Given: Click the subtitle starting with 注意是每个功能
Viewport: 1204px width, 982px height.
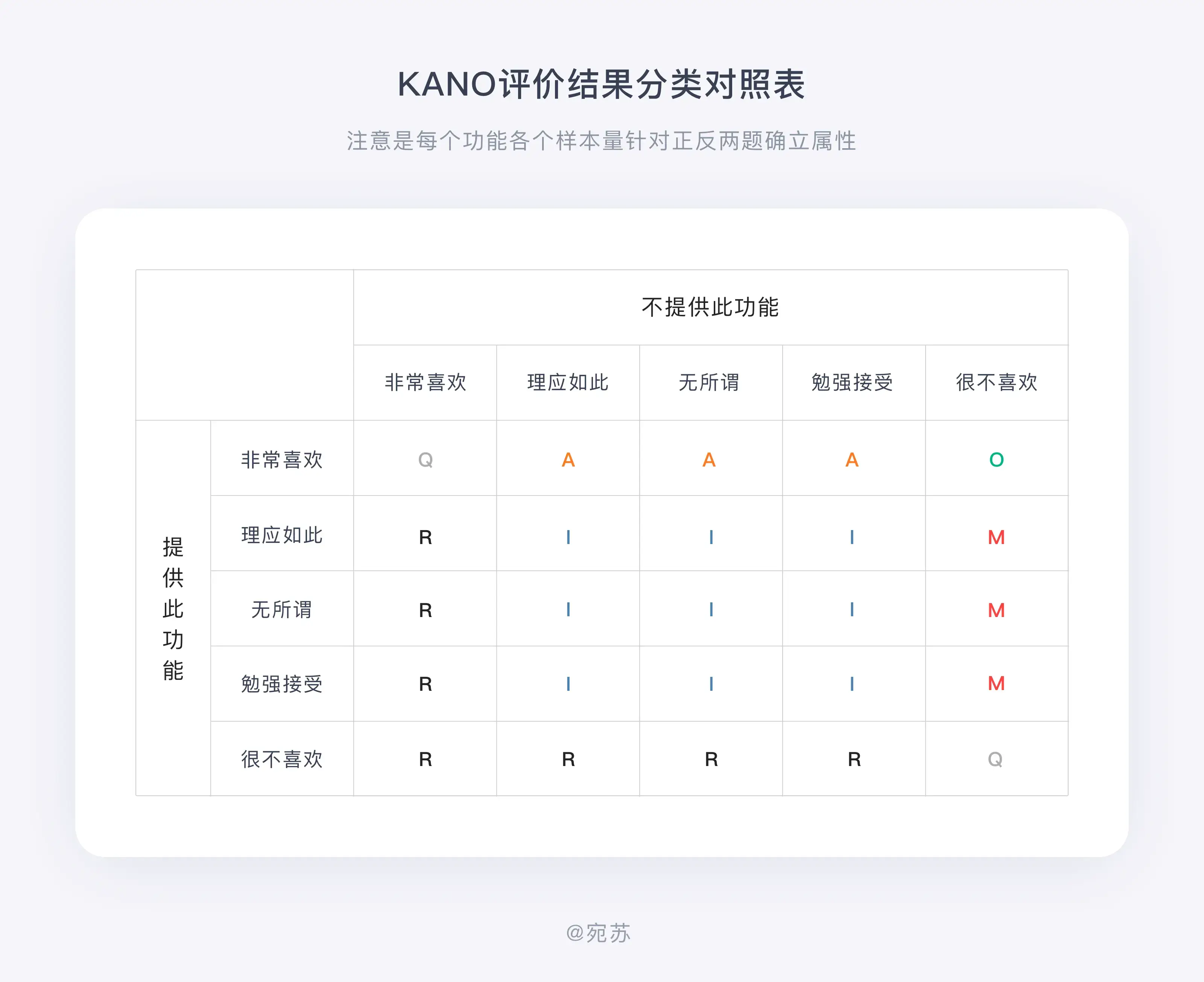Looking at the screenshot, I should point(601,141).
